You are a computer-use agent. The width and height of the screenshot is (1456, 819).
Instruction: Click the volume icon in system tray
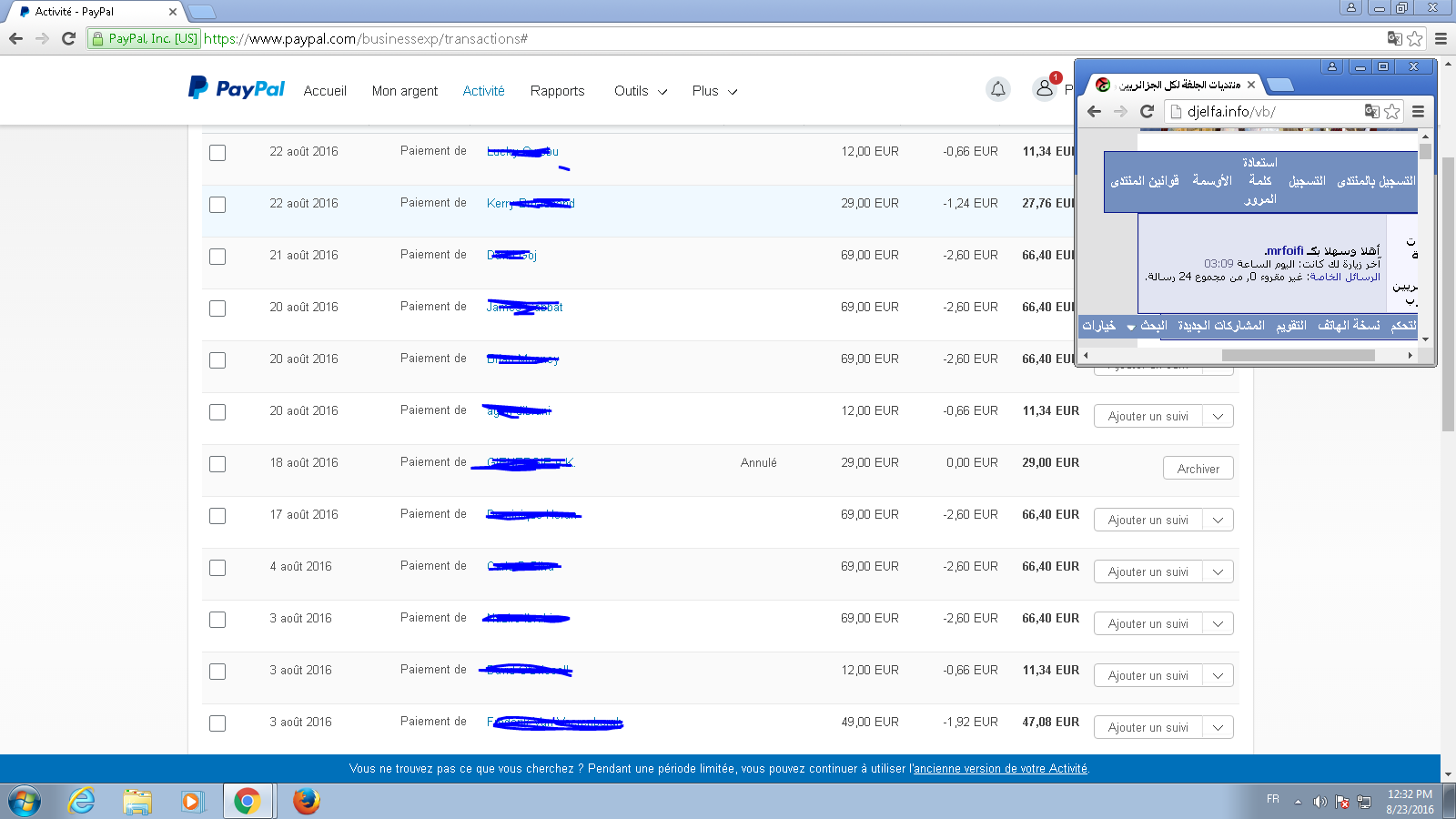pos(1319,802)
